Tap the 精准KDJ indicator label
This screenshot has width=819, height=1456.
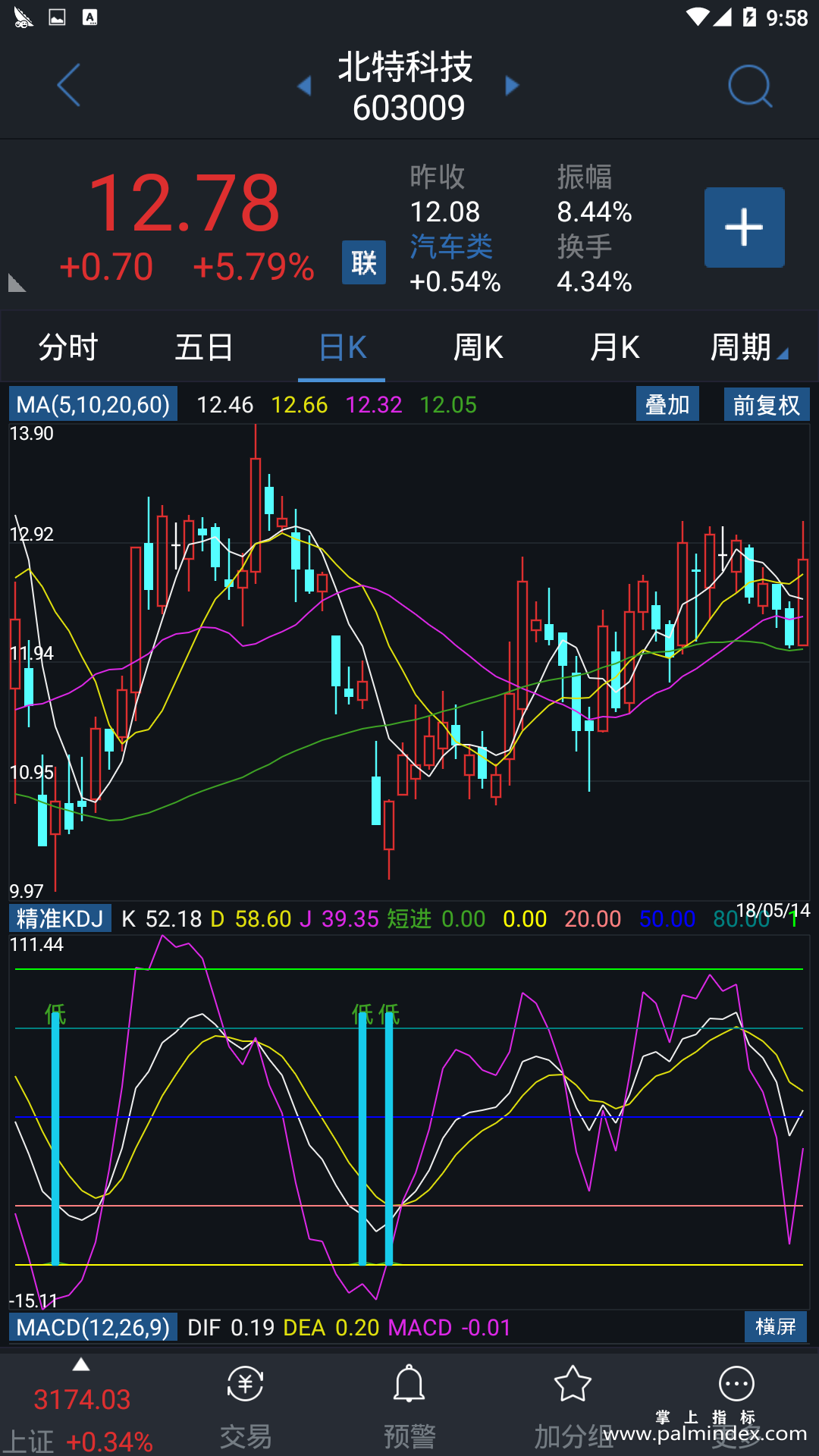[60, 918]
